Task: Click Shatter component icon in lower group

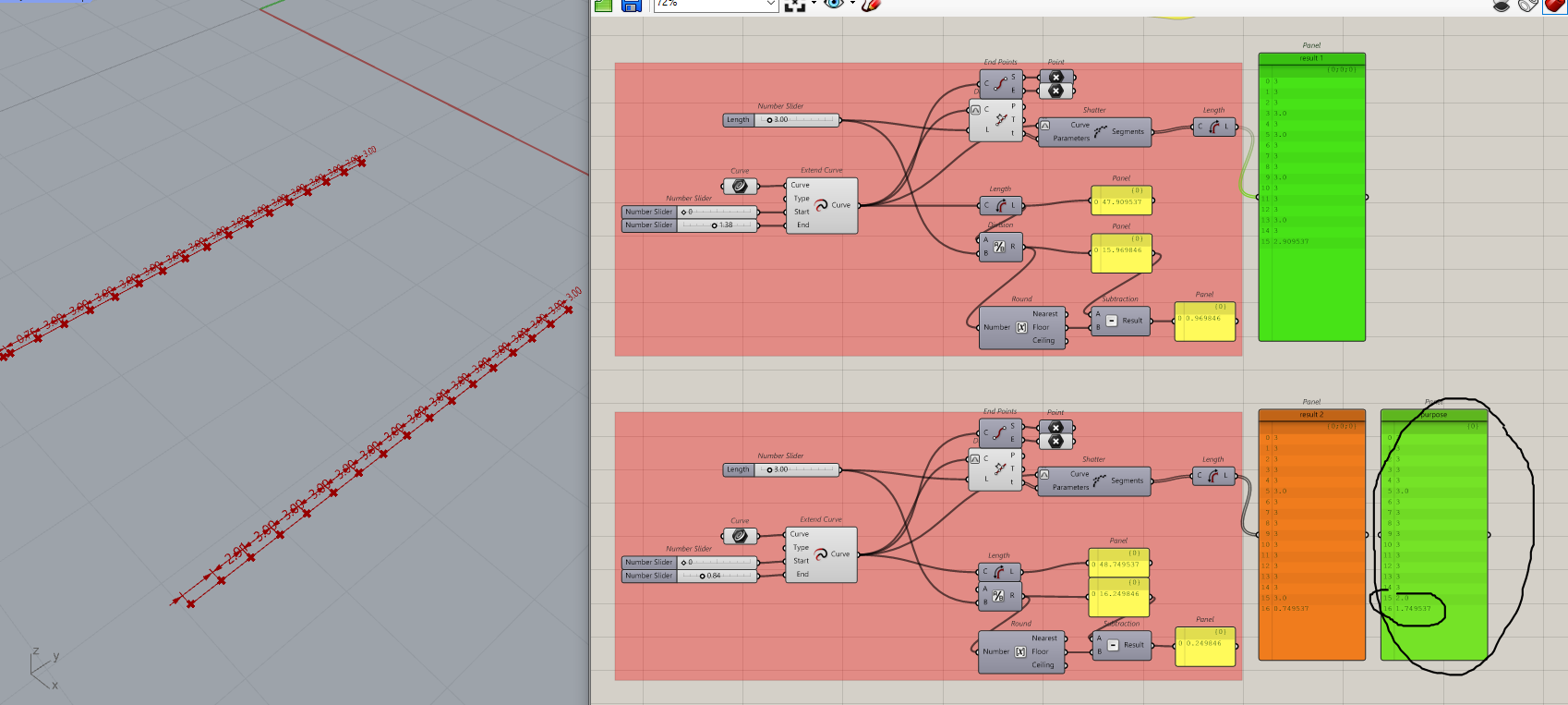Action: pyautogui.click(x=1099, y=480)
